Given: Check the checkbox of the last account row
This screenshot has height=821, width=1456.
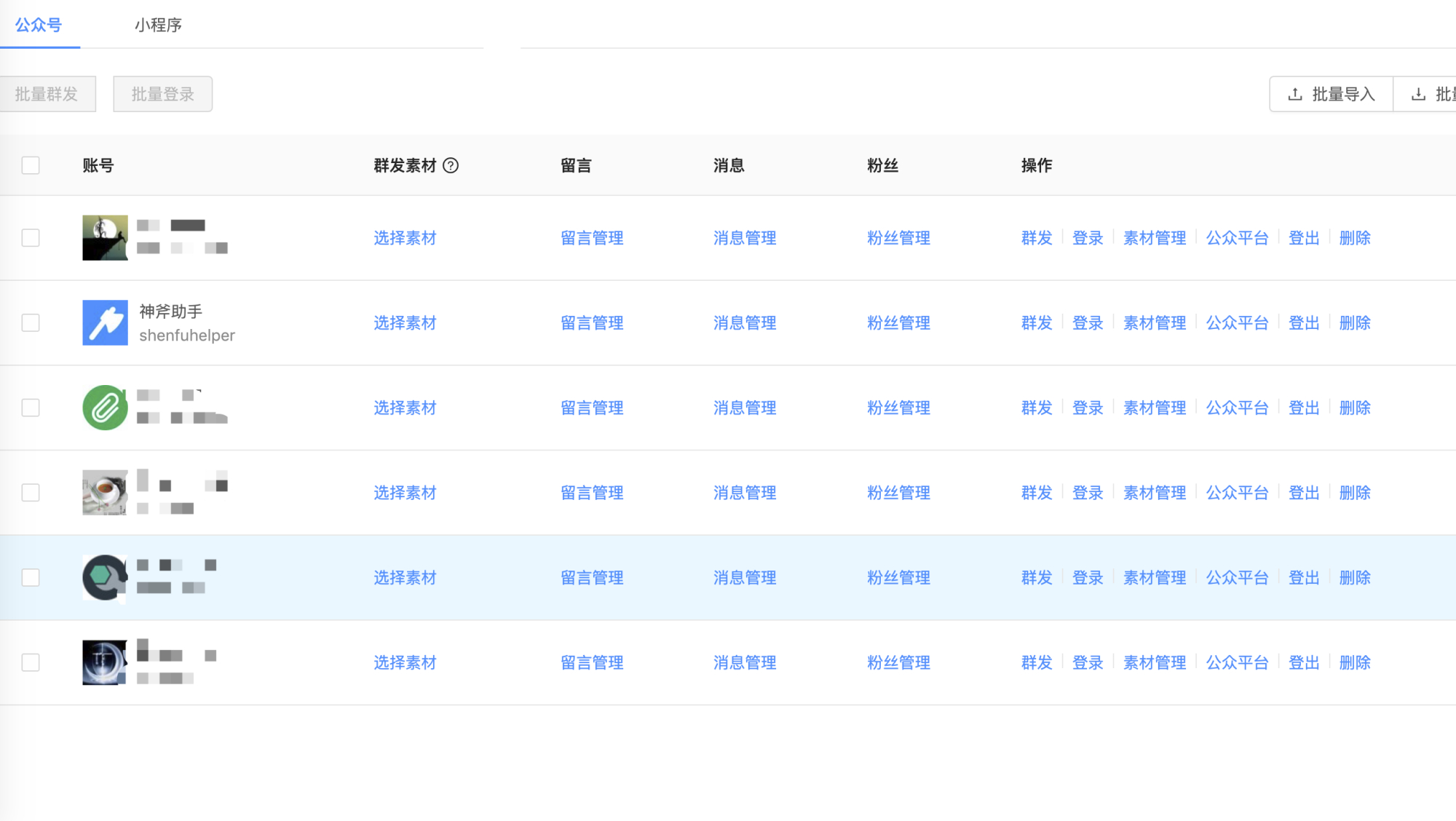Looking at the screenshot, I should pyautogui.click(x=30, y=662).
